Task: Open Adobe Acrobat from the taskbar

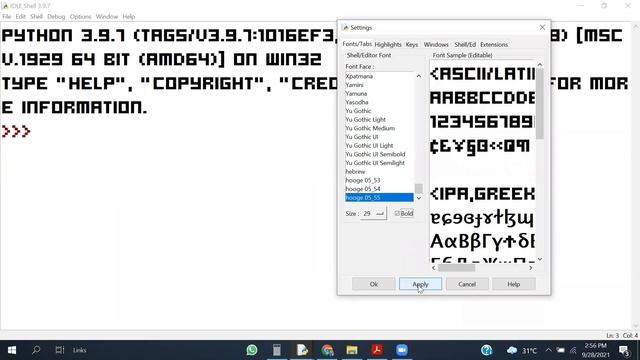Action: pyautogui.click(x=377, y=350)
